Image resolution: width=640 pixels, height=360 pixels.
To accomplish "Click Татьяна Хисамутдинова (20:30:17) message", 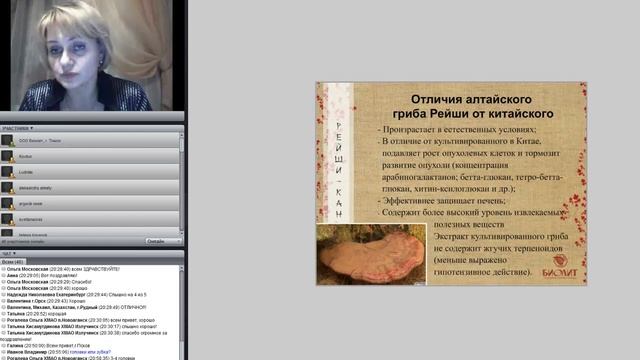I will pyautogui.click(x=81, y=327).
